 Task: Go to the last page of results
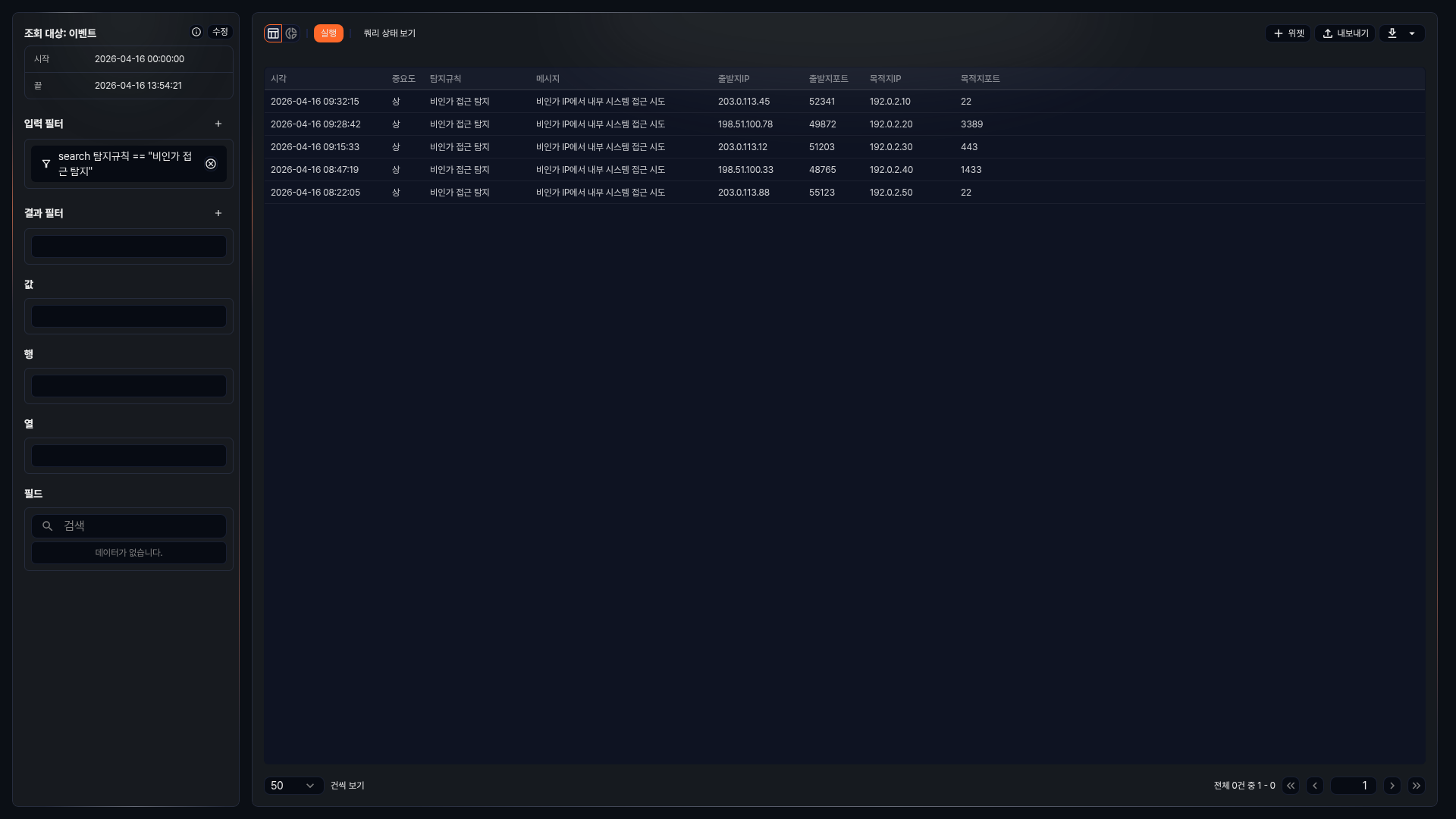1417,786
